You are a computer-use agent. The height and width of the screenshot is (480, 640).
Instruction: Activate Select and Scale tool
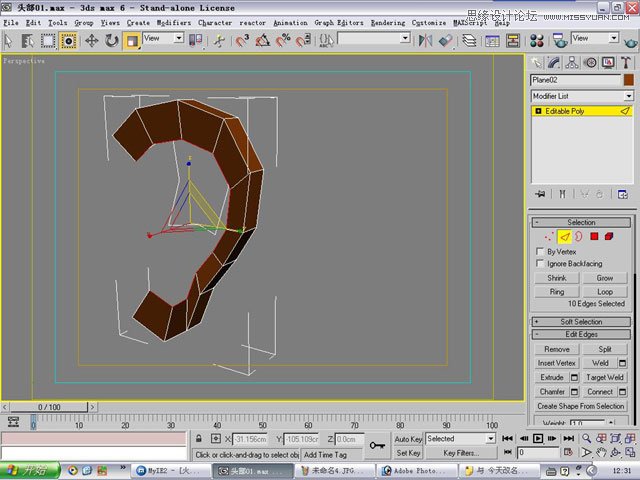[132, 41]
